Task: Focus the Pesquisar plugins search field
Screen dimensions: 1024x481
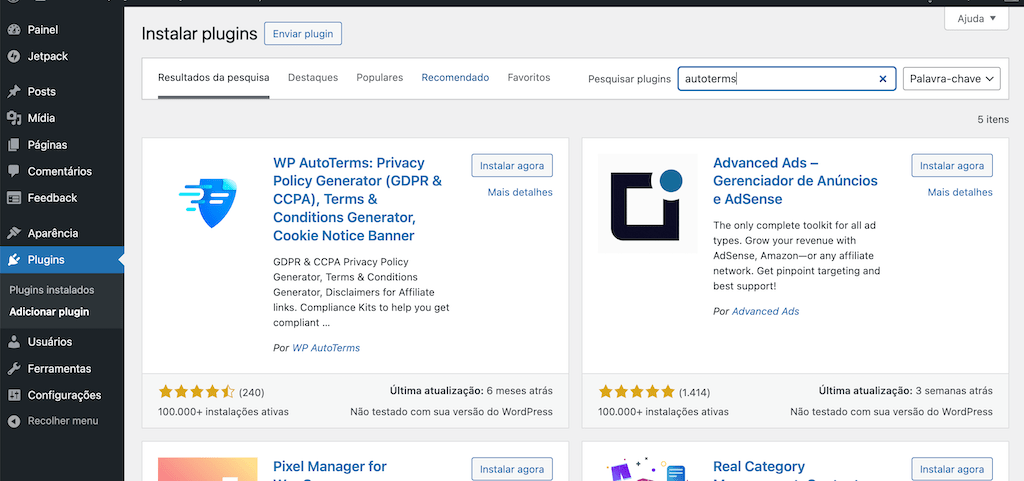Action: pos(775,79)
